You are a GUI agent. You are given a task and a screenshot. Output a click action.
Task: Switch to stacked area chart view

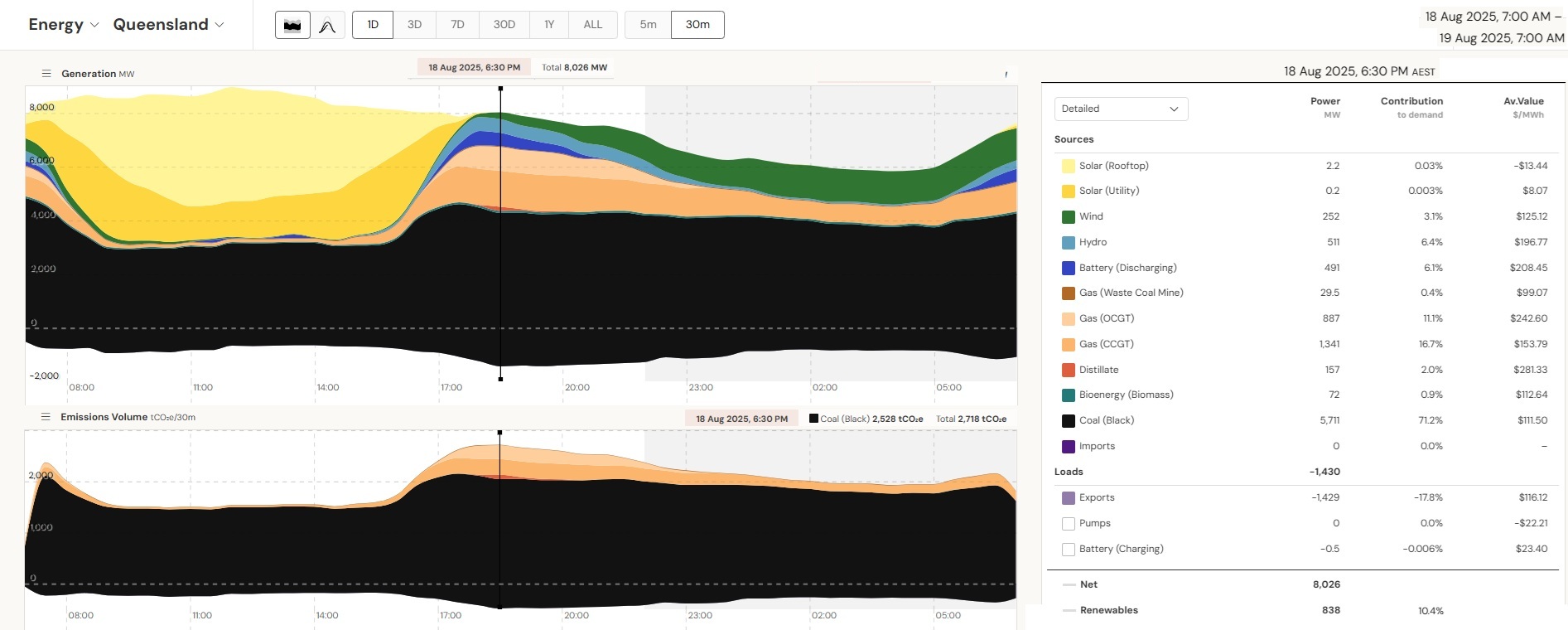292,25
